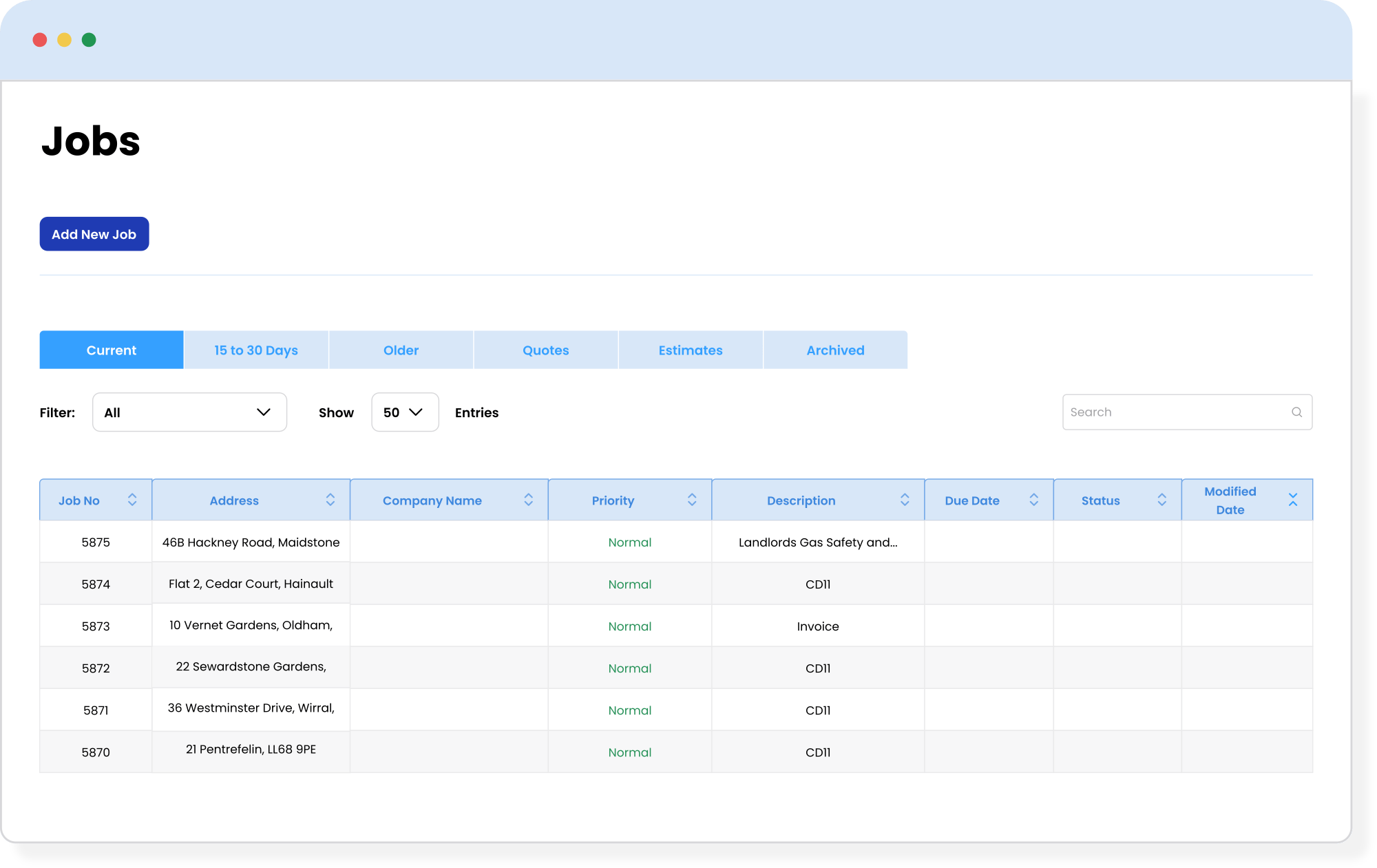This screenshot has width=1377, height=868.
Task: Expand the Show entries dropdown showing 50
Action: coord(404,412)
